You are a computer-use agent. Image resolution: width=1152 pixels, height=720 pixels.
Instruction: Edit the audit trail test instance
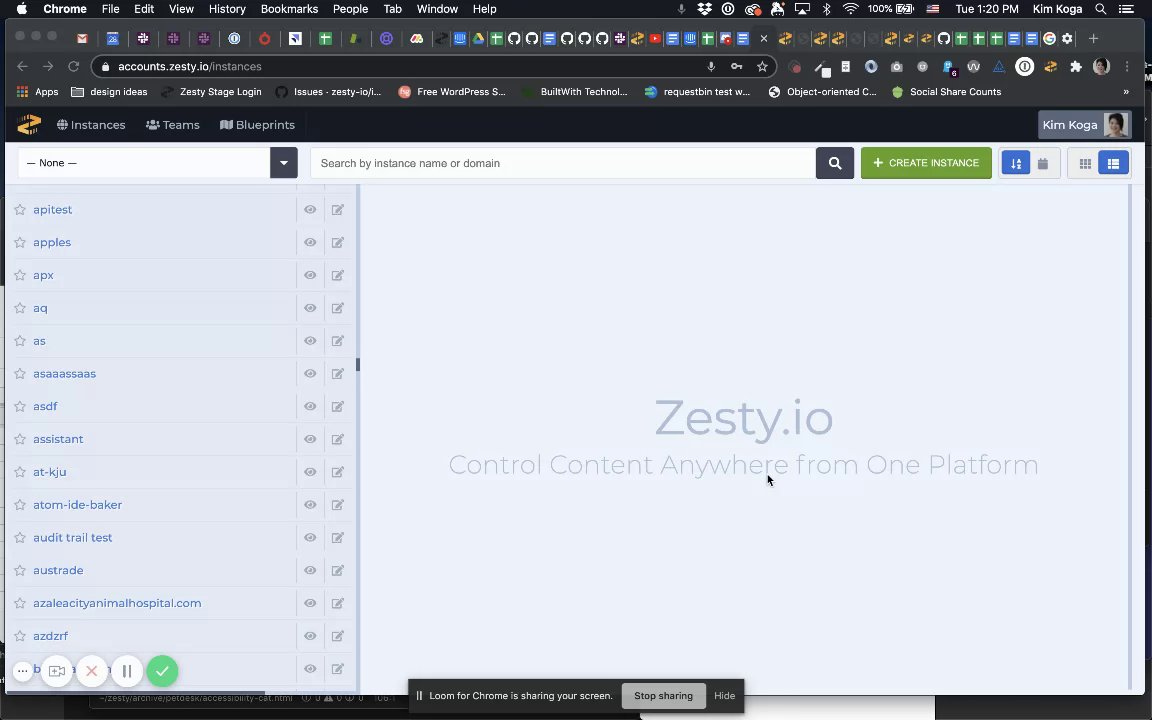(x=337, y=538)
